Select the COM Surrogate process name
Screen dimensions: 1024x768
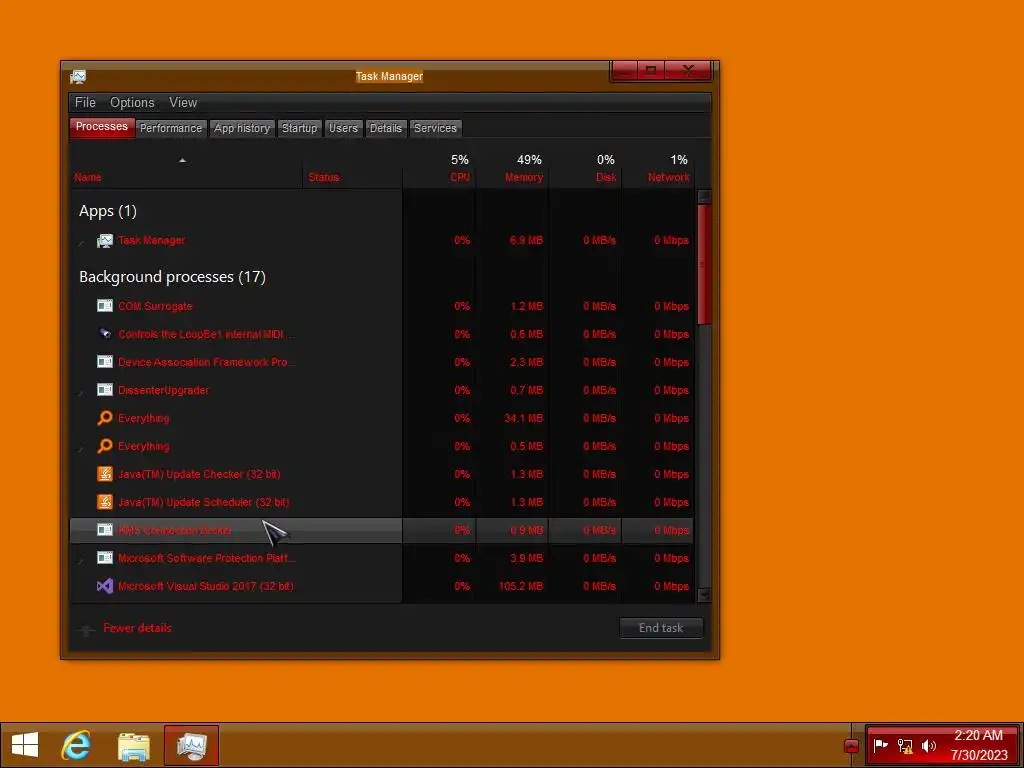pyautogui.click(x=155, y=306)
